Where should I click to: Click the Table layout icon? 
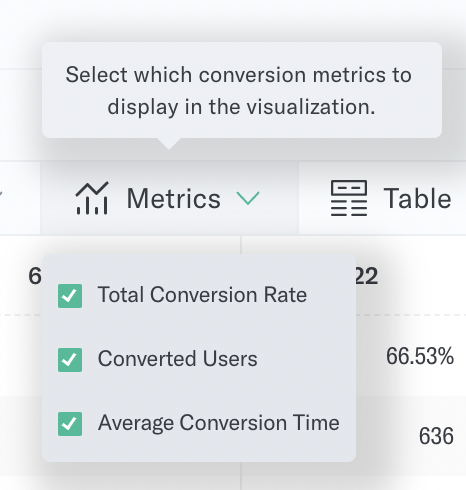(x=349, y=198)
